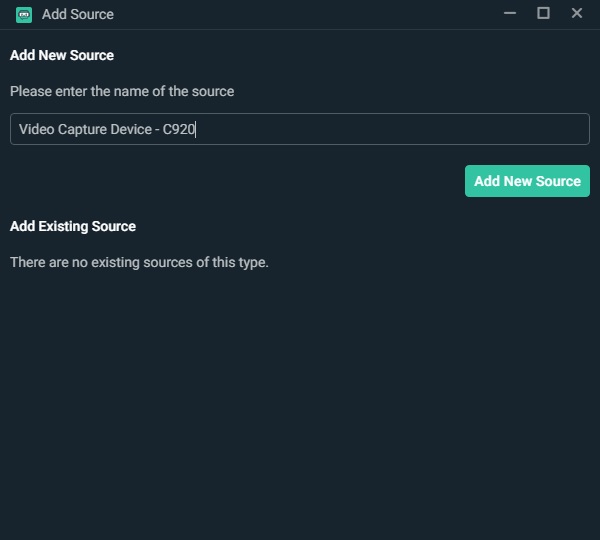Click the 'Add Existing Source' heading
The image size is (600, 540).
(x=73, y=226)
